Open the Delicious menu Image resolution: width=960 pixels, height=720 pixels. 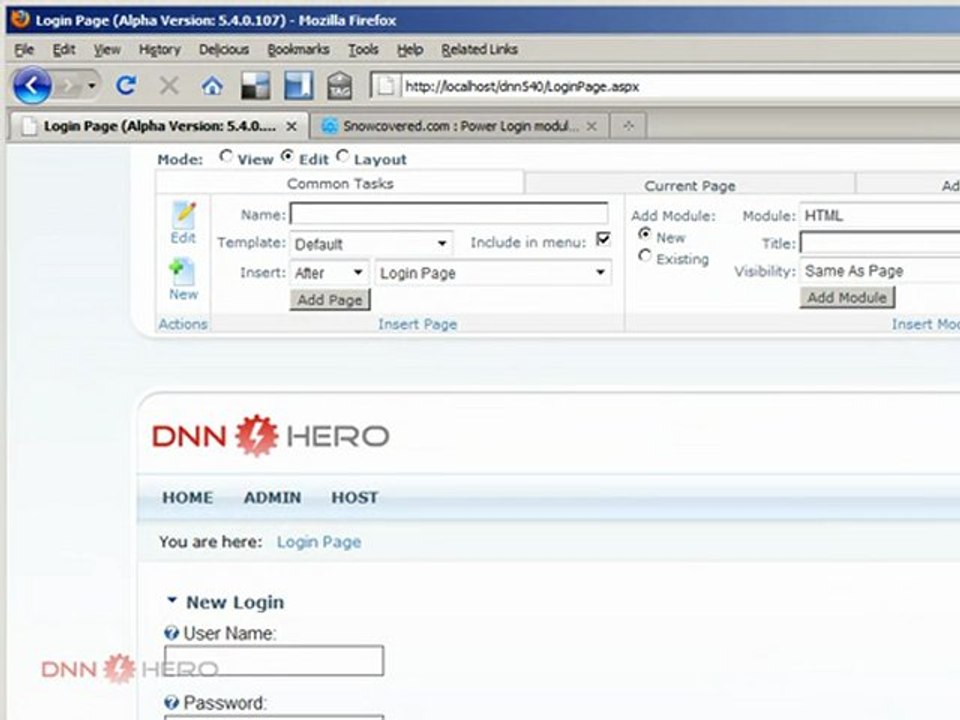point(223,50)
